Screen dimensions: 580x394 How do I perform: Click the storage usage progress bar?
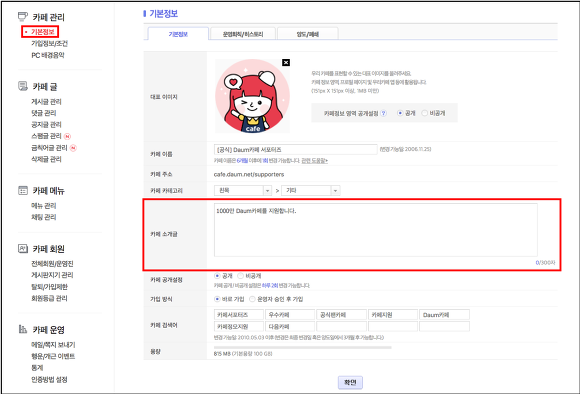[303, 347]
